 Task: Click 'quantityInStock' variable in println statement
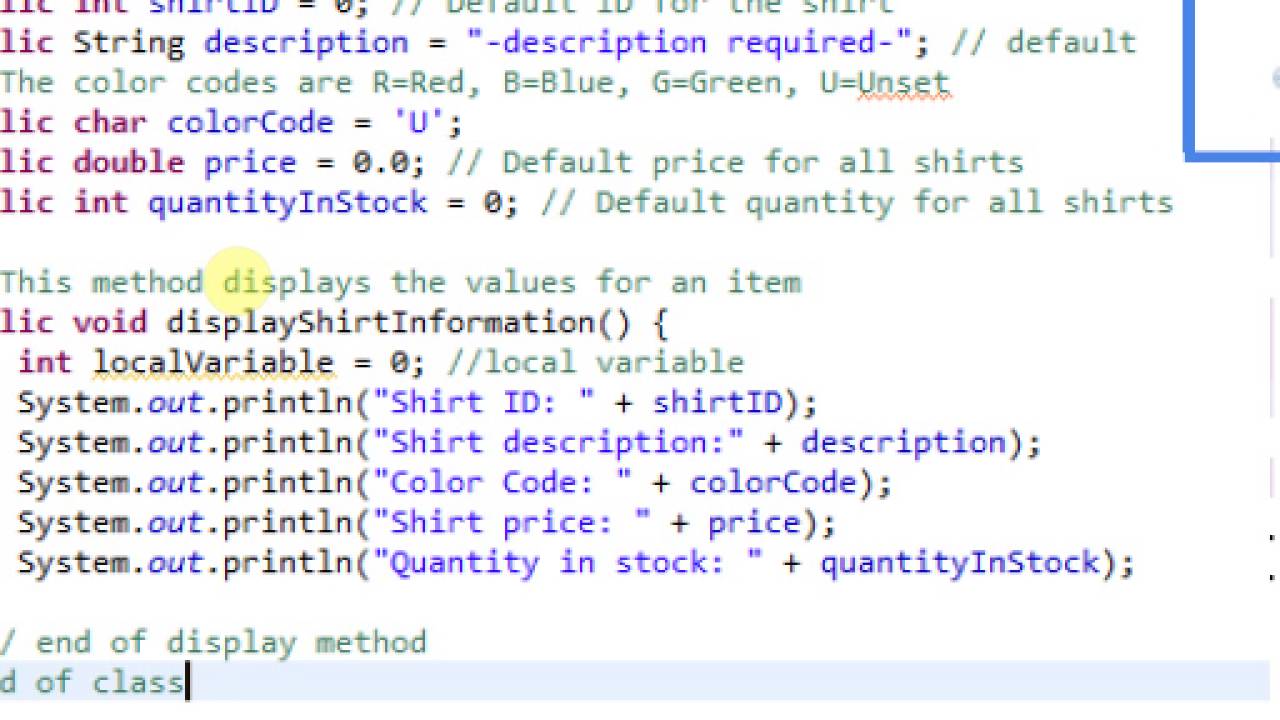(960, 563)
